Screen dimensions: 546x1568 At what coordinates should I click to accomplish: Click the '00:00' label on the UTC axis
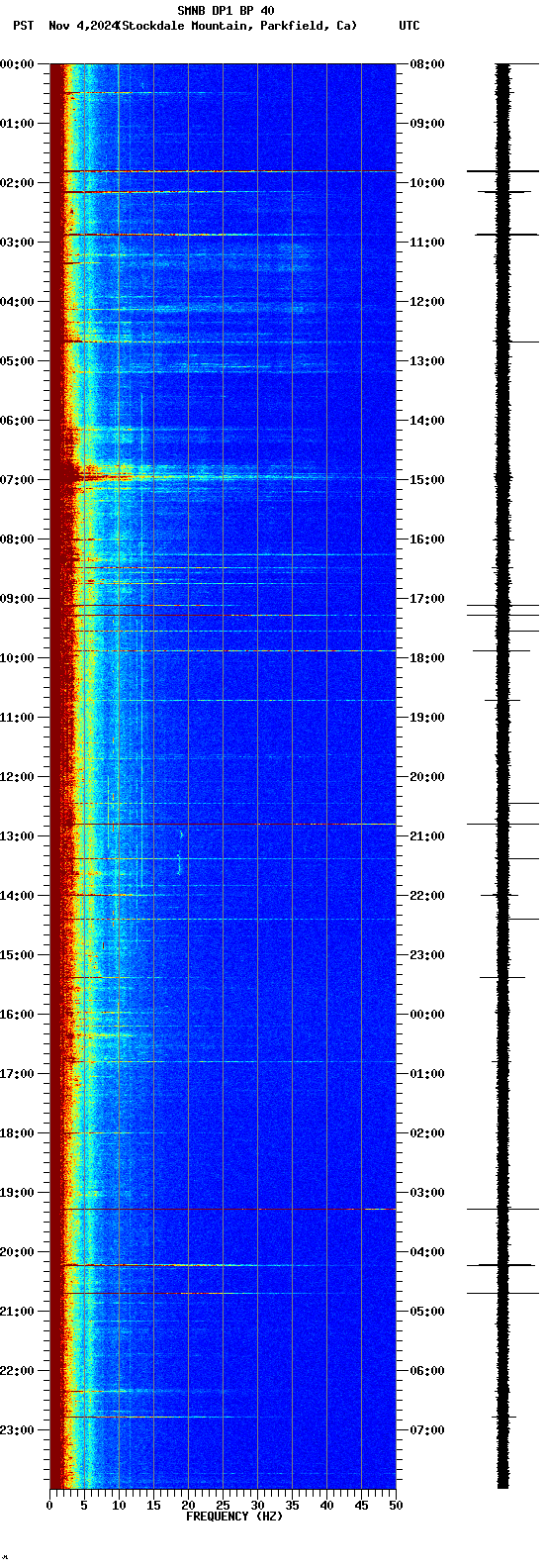click(x=426, y=1015)
